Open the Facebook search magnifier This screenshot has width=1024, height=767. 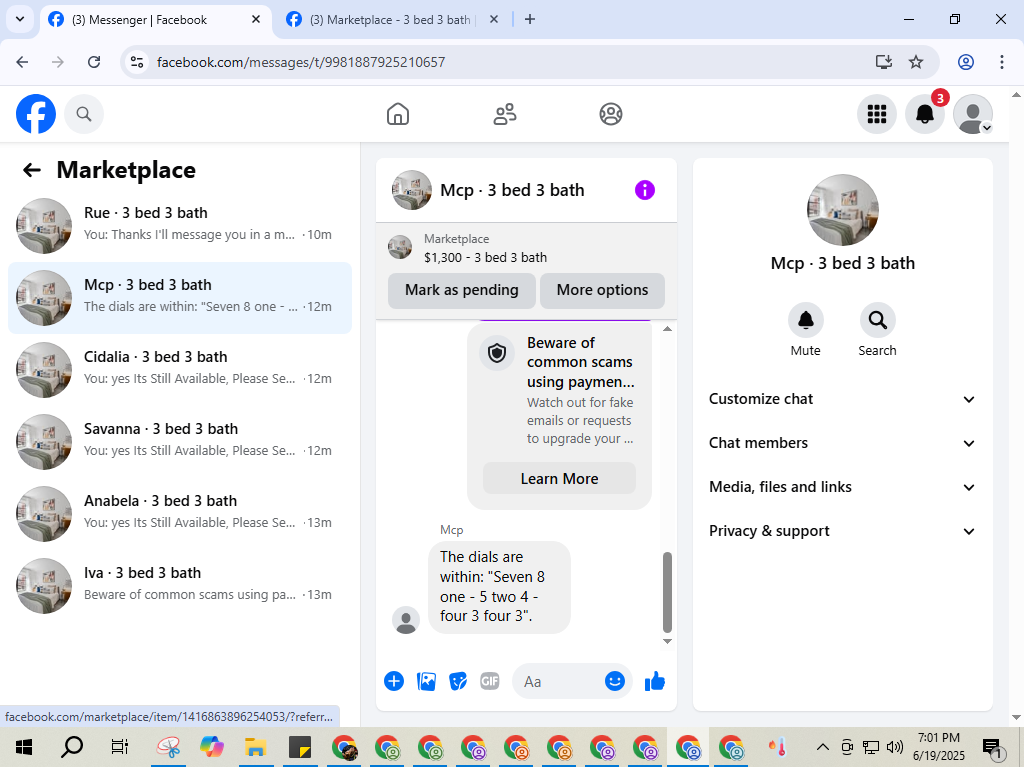(84, 114)
